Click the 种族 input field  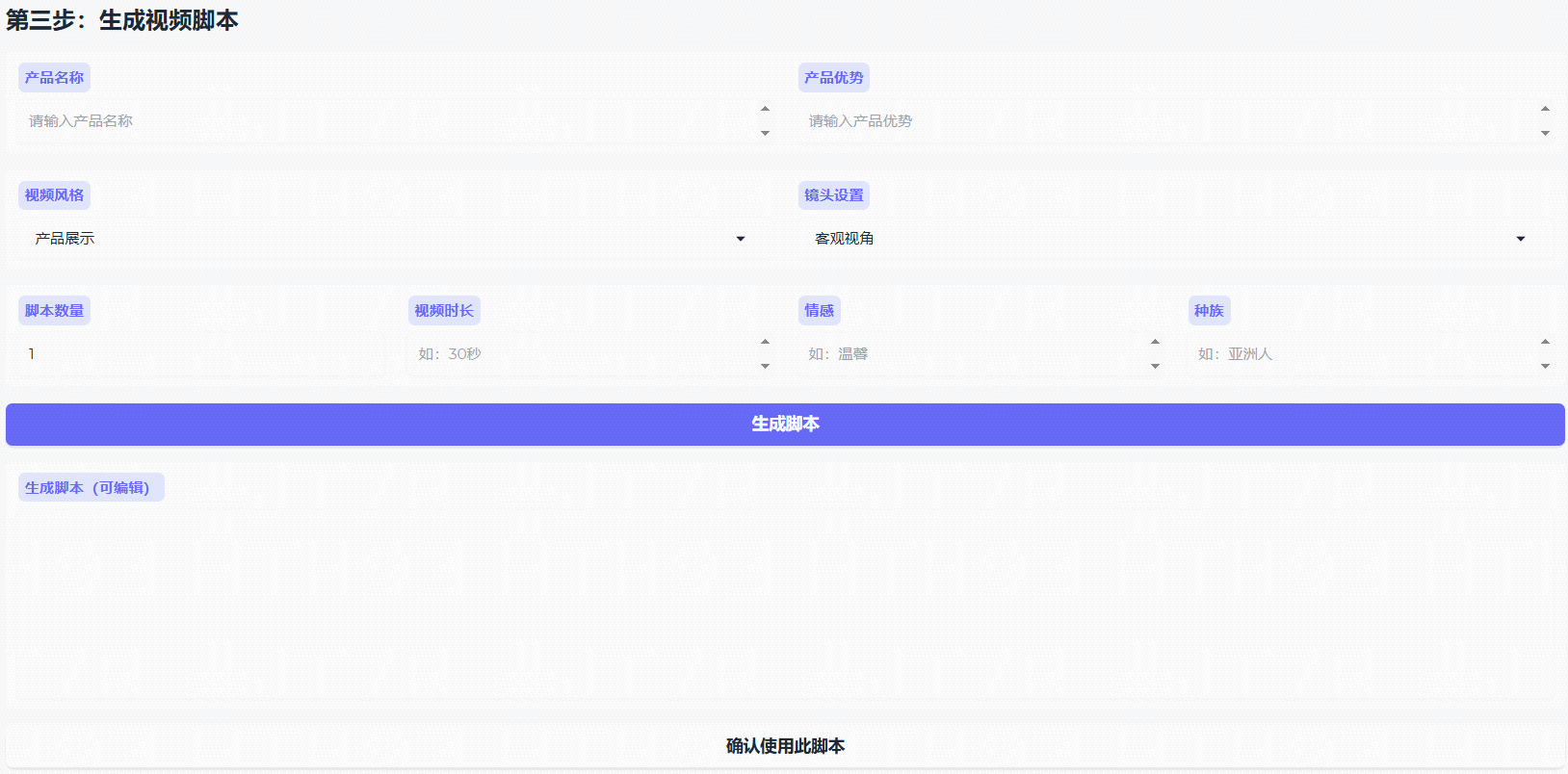coord(1363,354)
